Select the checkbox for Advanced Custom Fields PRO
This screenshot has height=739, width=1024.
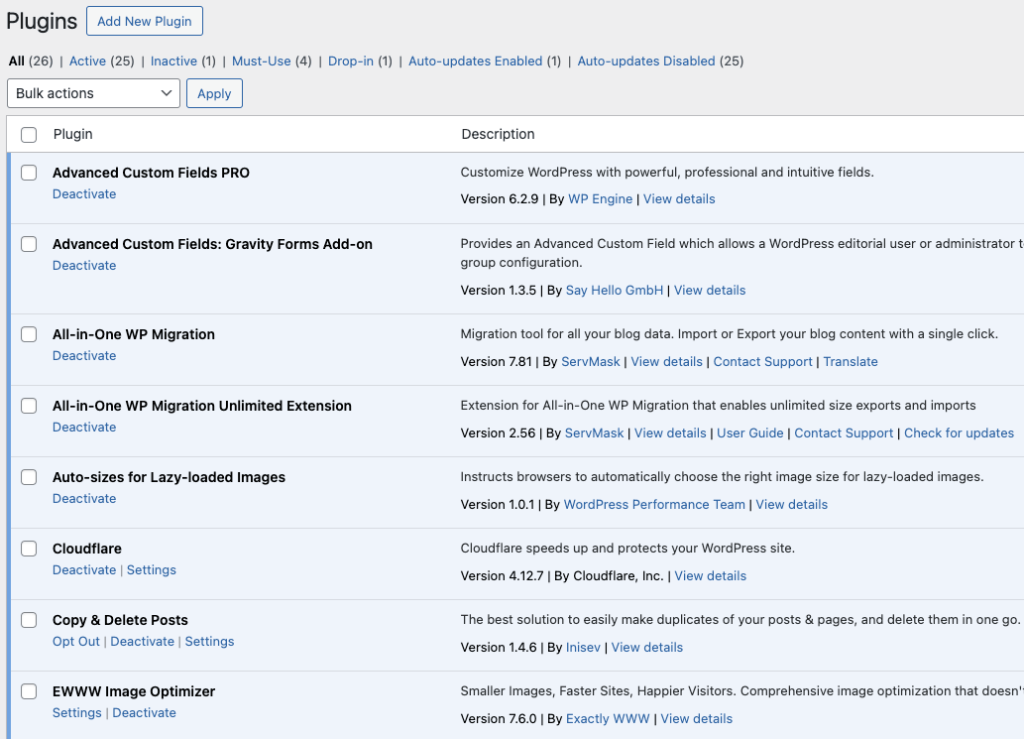(x=28, y=172)
